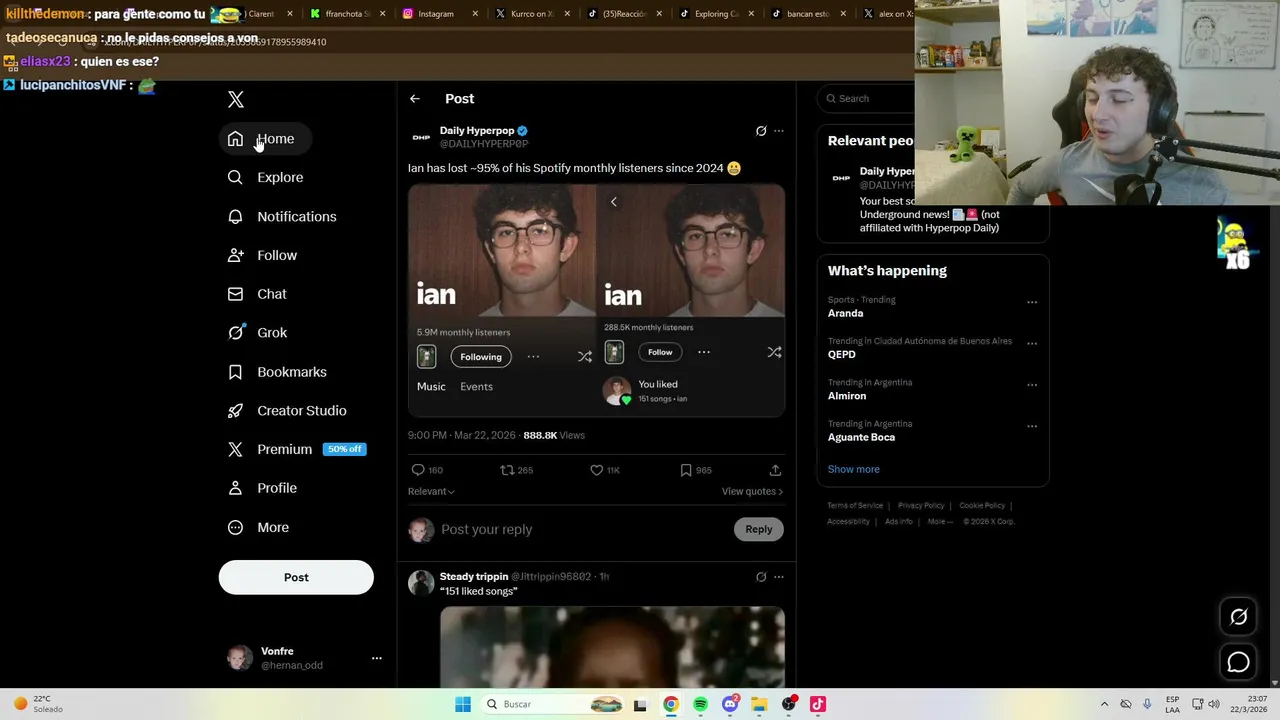Viewport: 1280px width, 720px height.
Task: Open Terms of Service footer link
Action: (855, 506)
